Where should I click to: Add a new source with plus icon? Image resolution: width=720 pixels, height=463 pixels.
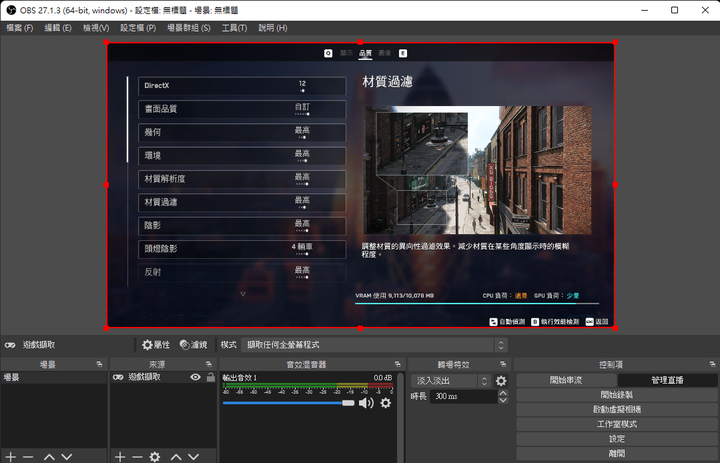pos(120,457)
